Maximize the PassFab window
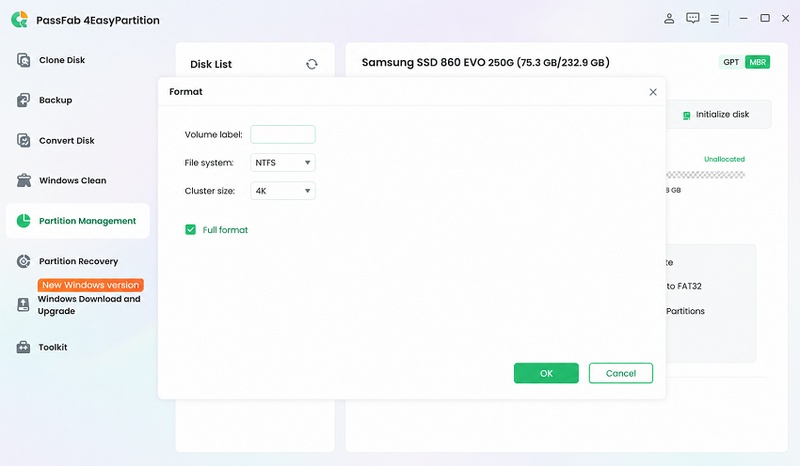 tap(765, 18)
